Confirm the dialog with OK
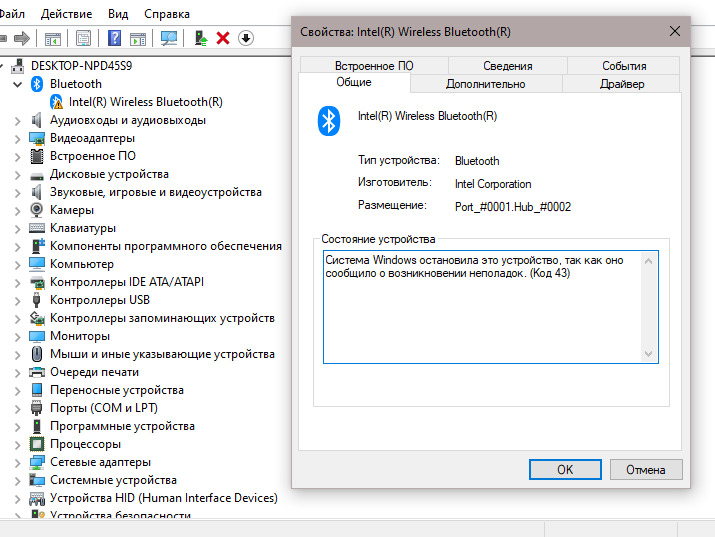 pos(565,470)
